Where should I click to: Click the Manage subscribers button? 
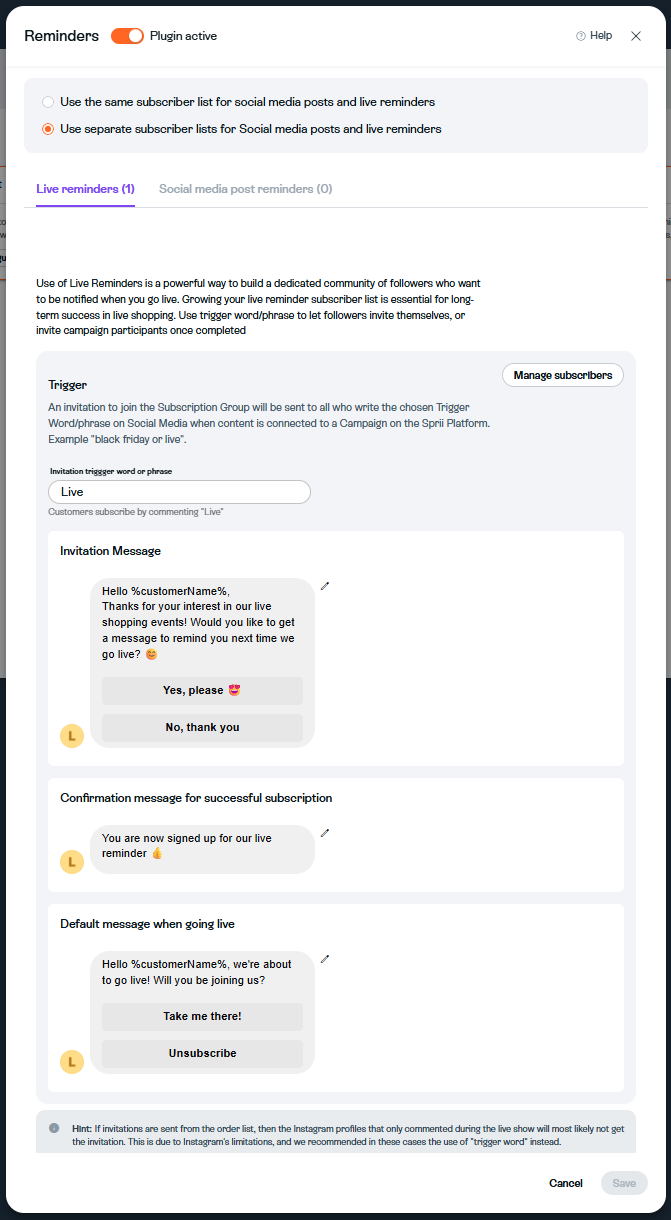click(x=563, y=375)
